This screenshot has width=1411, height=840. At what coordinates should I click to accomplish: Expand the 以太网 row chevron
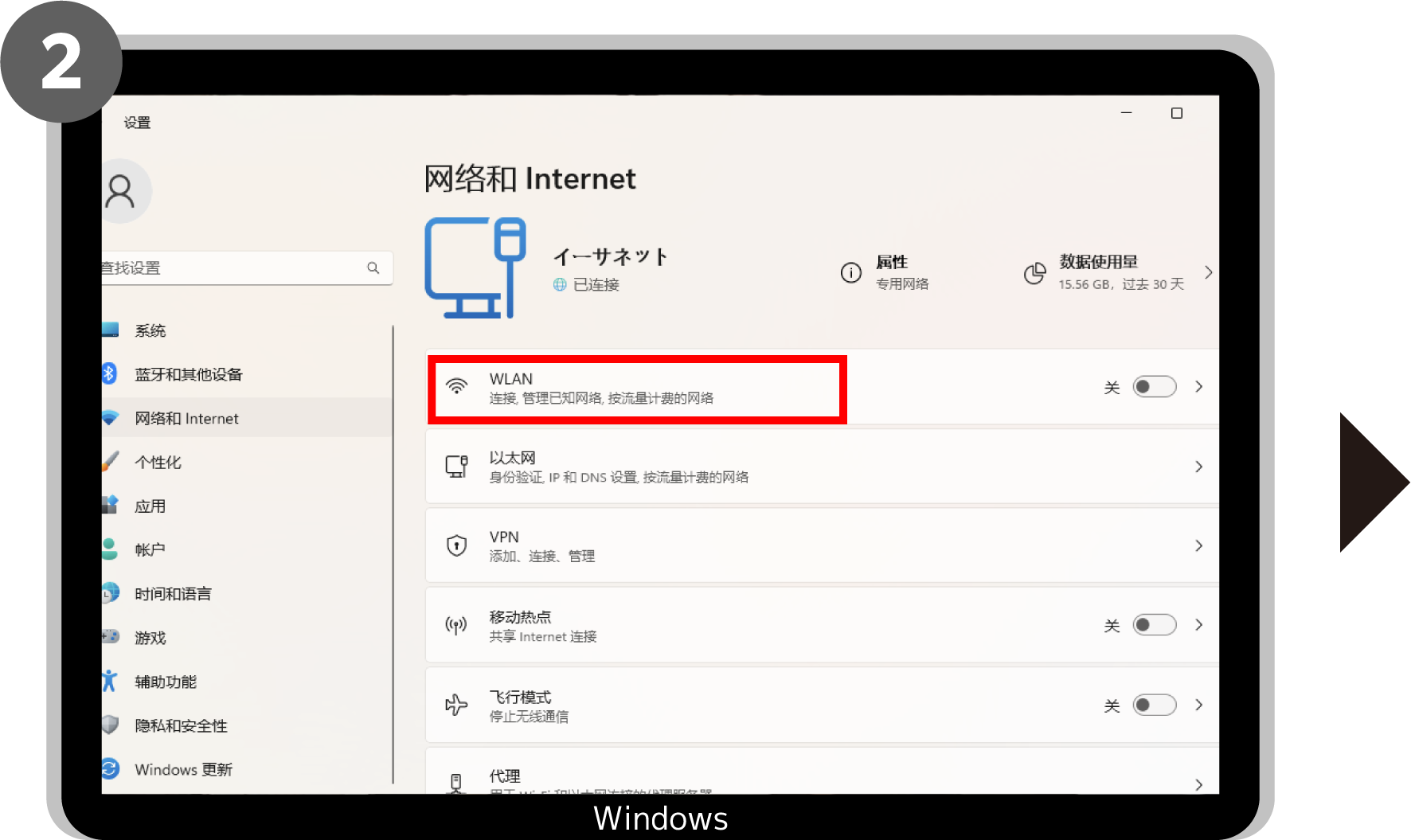coord(1198,467)
